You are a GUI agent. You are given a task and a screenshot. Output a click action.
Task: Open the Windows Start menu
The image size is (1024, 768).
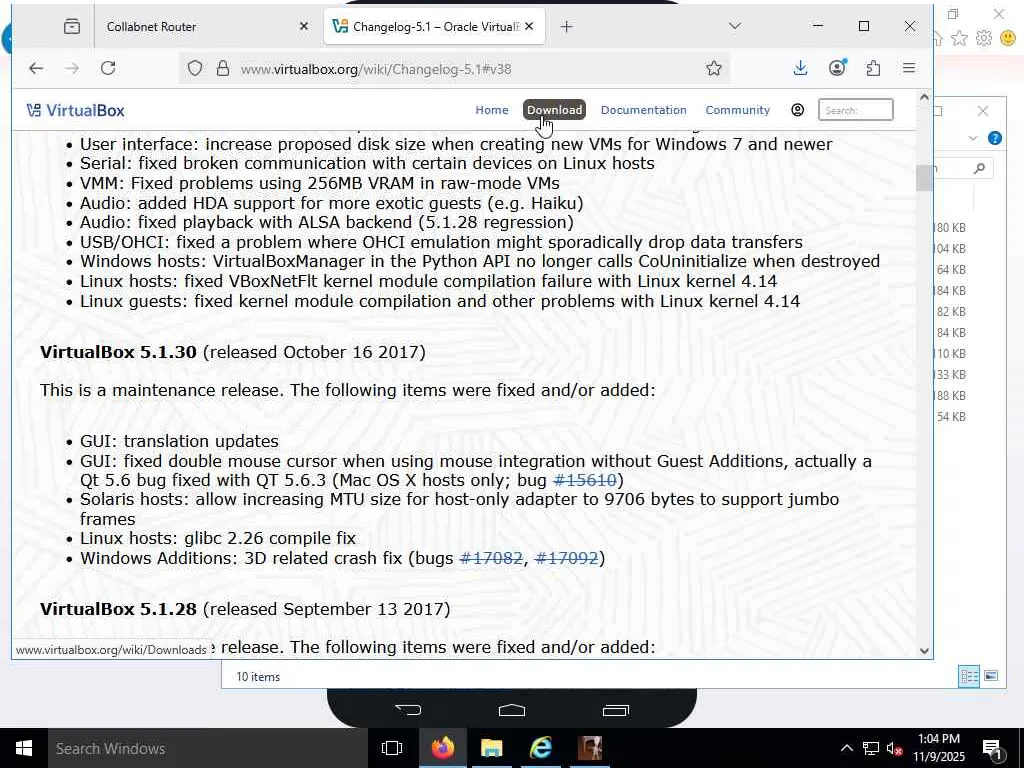(24, 748)
